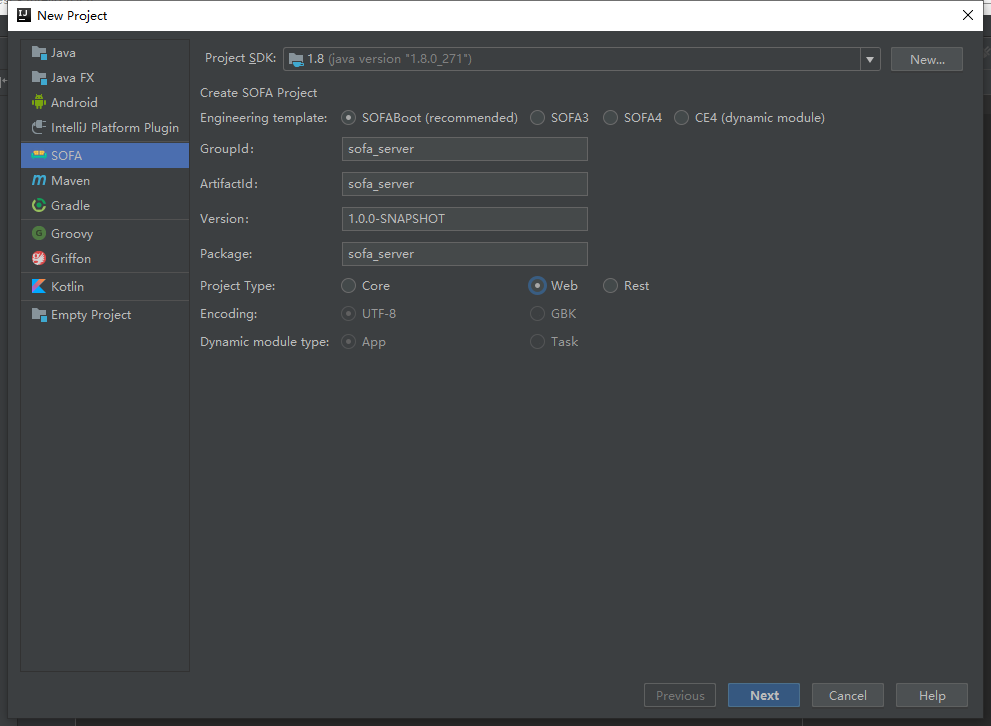Viewport: 991px width, 726px height.
Task: Click the Maven 'm' icon
Action: 39,180
